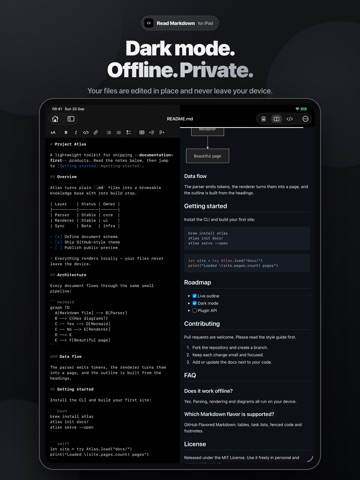
Task: Select the split view mode button
Action: point(276,119)
